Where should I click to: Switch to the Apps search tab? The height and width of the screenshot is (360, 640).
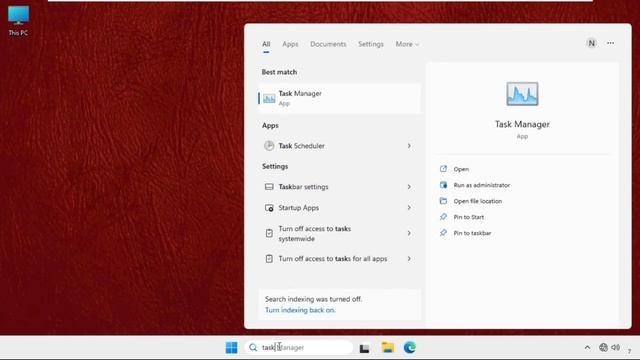click(x=290, y=44)
